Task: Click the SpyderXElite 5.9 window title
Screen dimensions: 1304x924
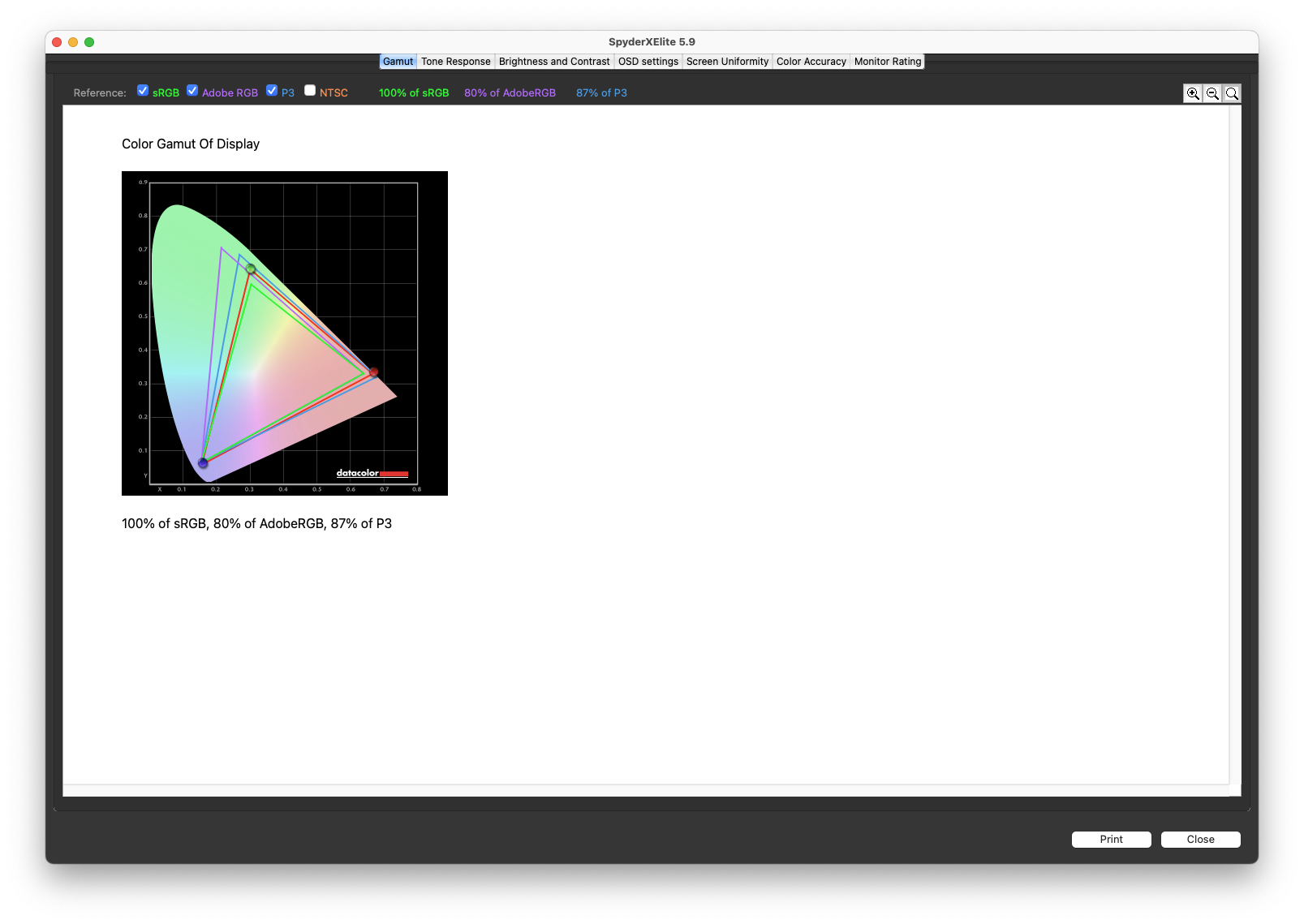Action: 652,42
